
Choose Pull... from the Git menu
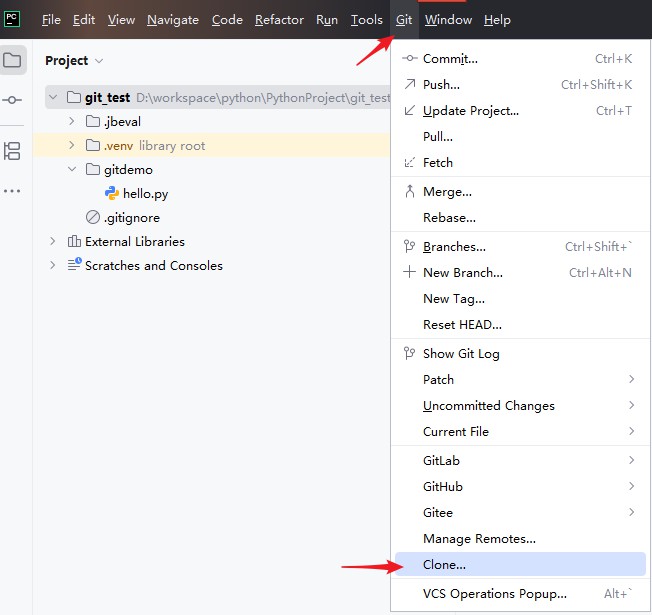click(x=520, y=136)
